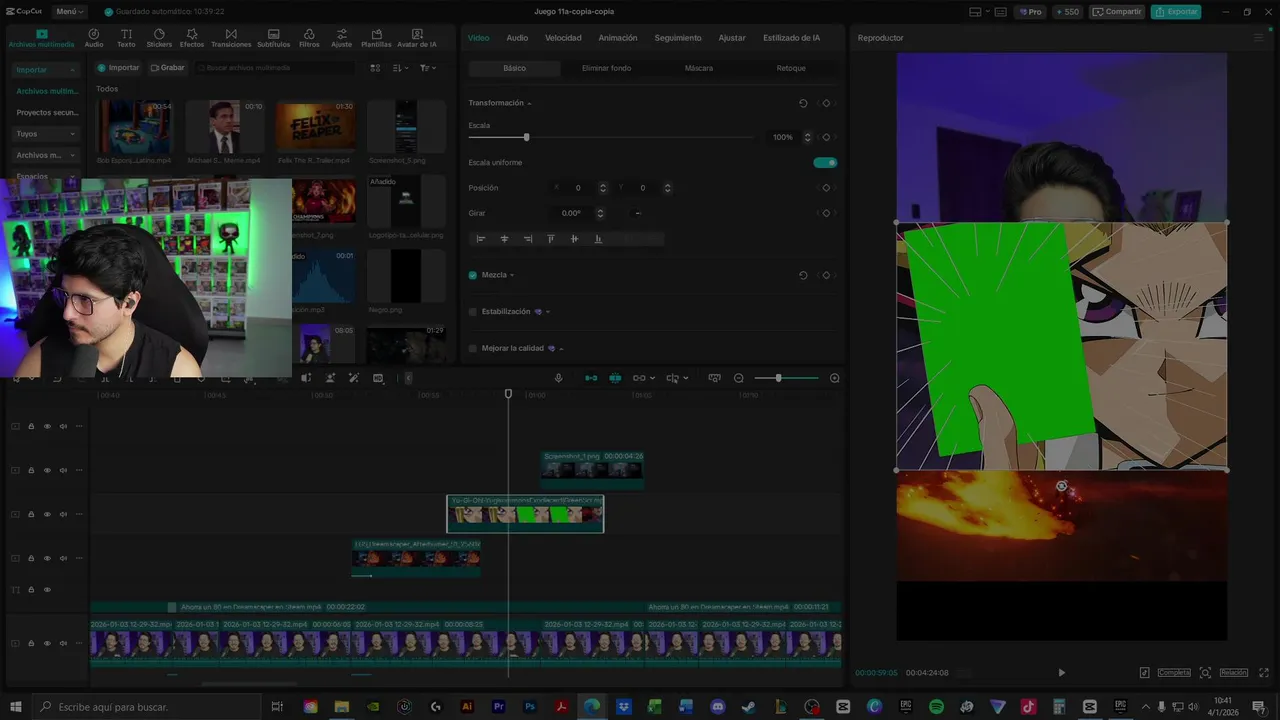The width and height of the screenshot is (1280, 720).
Task: Reset the Transformación settings
Action: [803, 103]
